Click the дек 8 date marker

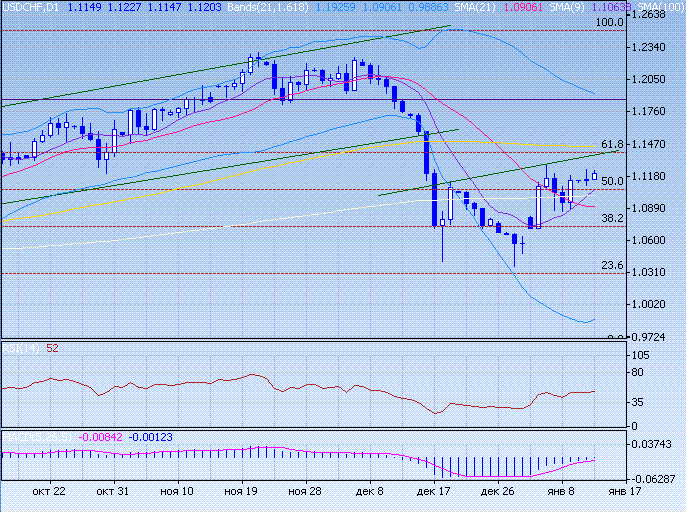click(369, 492)
